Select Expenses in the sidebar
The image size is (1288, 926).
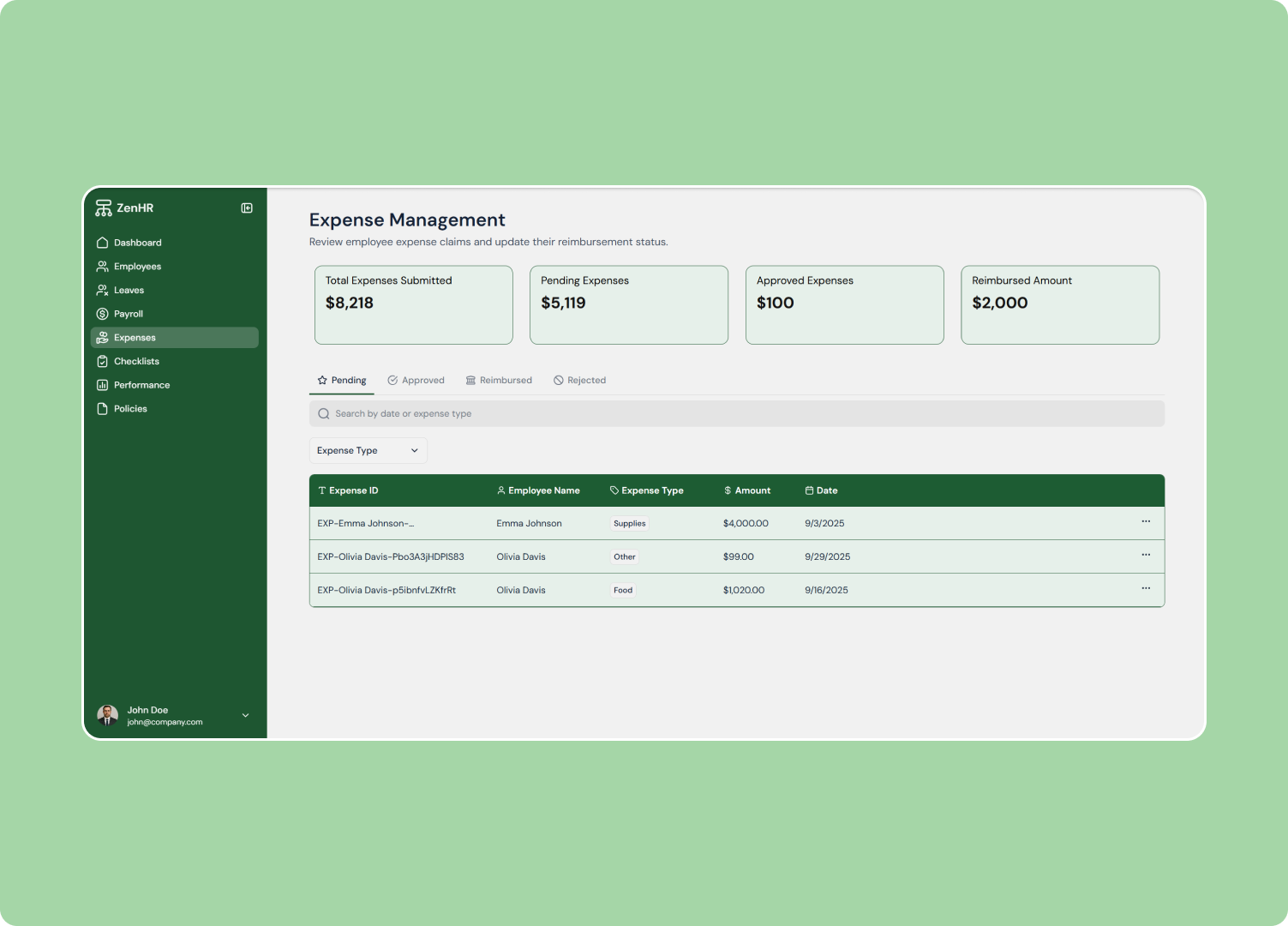point(175,338)
